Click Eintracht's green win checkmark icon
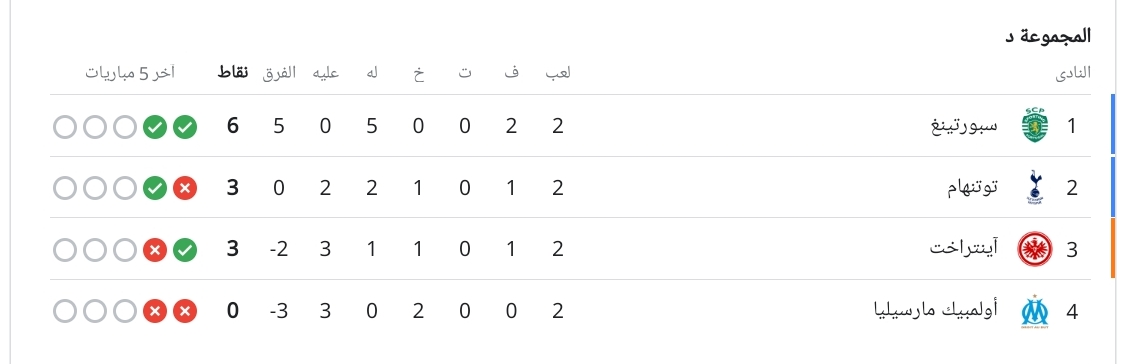The image size is (1126, 364). point(185,250)
